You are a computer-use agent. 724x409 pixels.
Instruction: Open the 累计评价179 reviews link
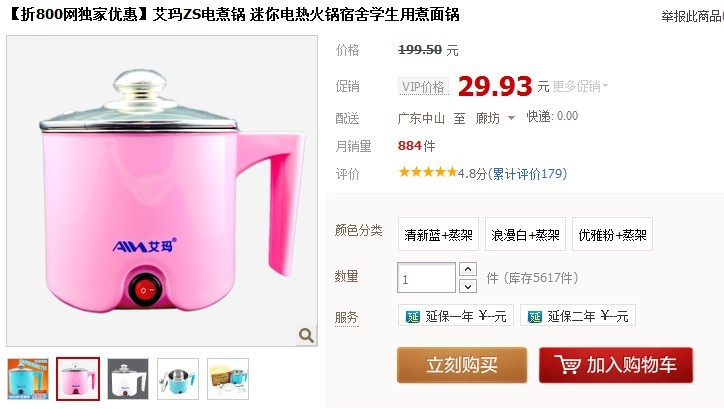[x=530, y=174]
